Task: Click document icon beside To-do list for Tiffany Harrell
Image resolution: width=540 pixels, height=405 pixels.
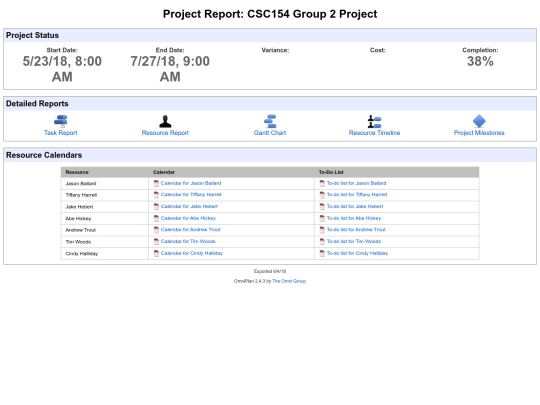Action: coord(322,195)
